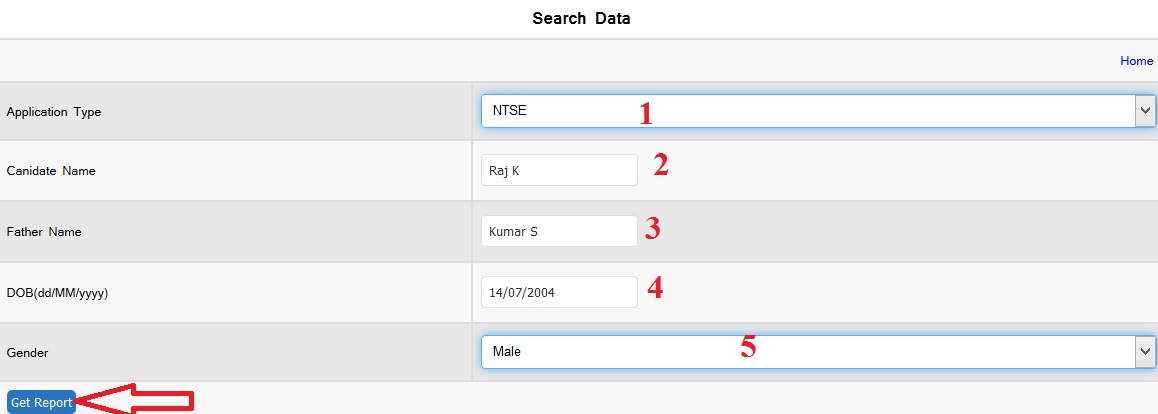
Task: Click the red number 5 marker
Action: [748, 347]
